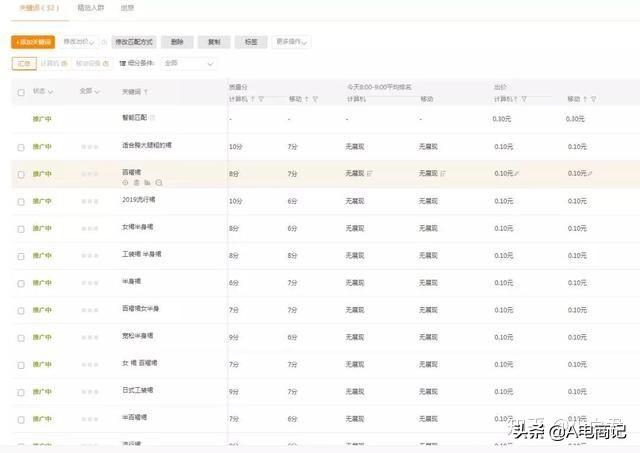Click icon beside 计算机 无展现 in highlighted row
This screenshot has height=453, width=640.
370,174
